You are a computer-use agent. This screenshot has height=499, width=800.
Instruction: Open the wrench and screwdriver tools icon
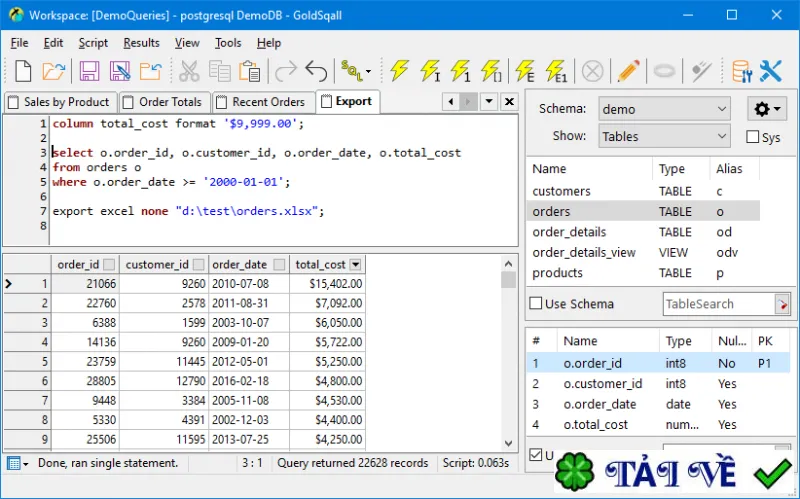(x=770, y=71)
